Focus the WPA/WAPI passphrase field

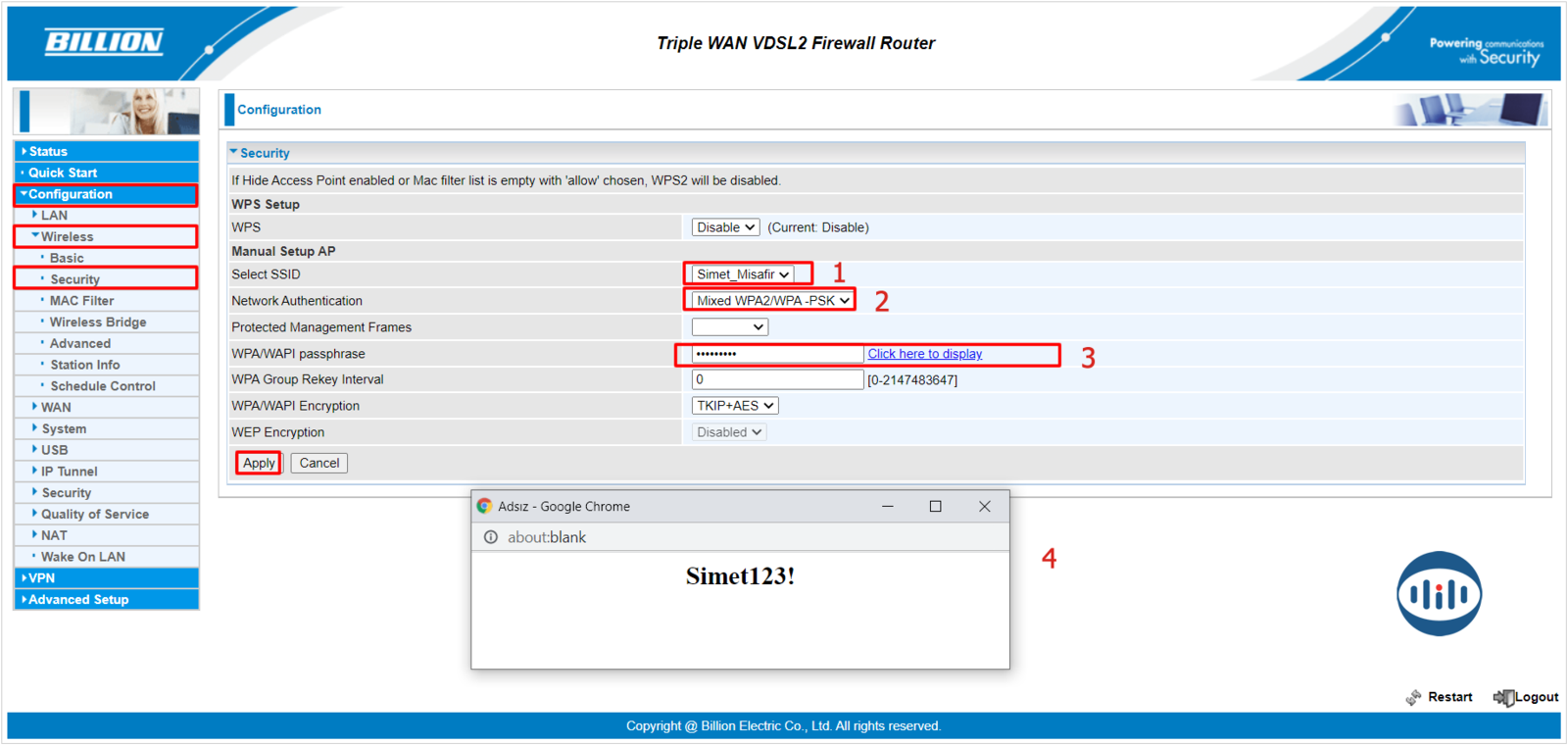pos(776,354)
